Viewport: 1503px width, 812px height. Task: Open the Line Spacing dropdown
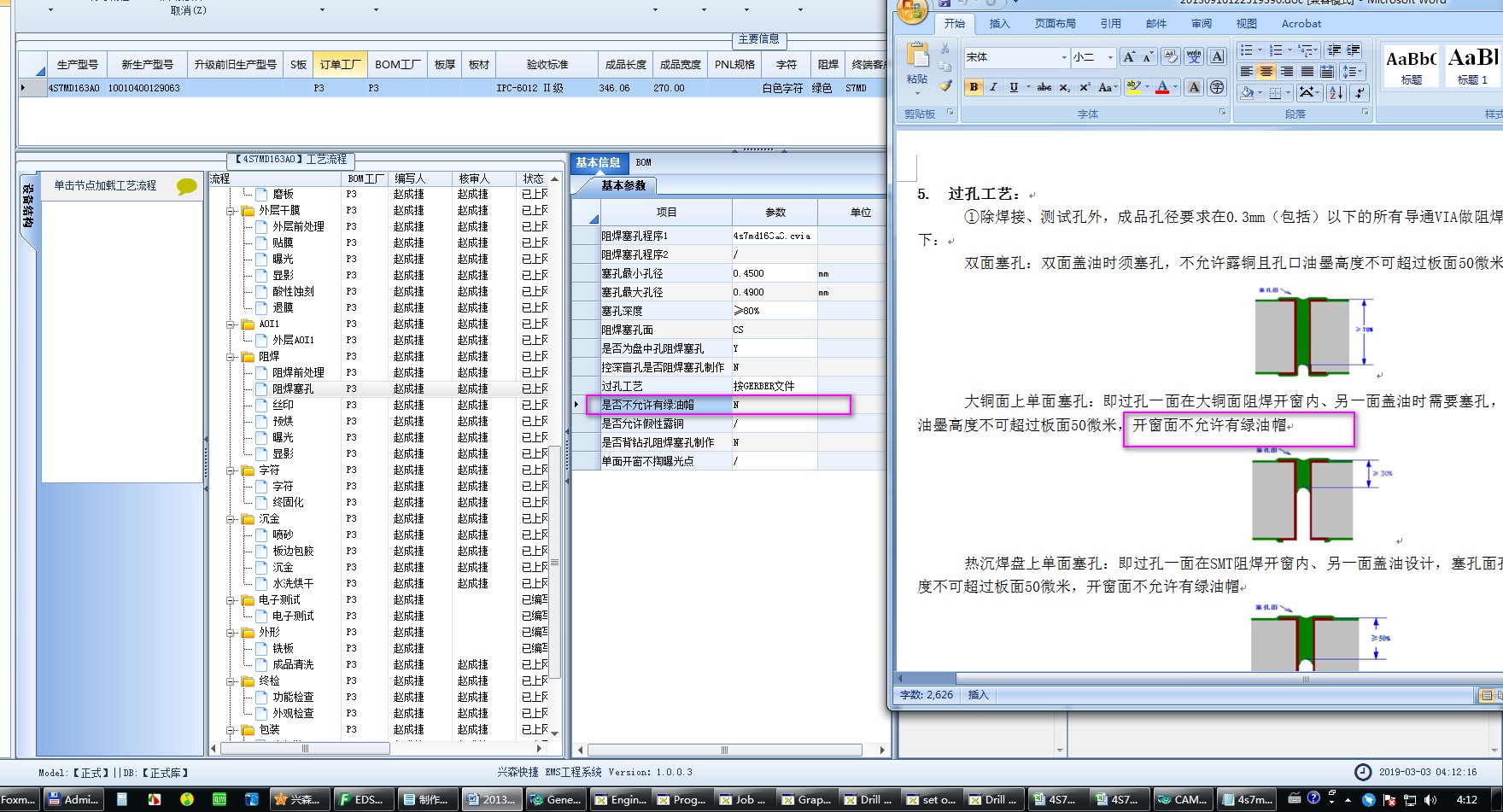coord(1353,72)
